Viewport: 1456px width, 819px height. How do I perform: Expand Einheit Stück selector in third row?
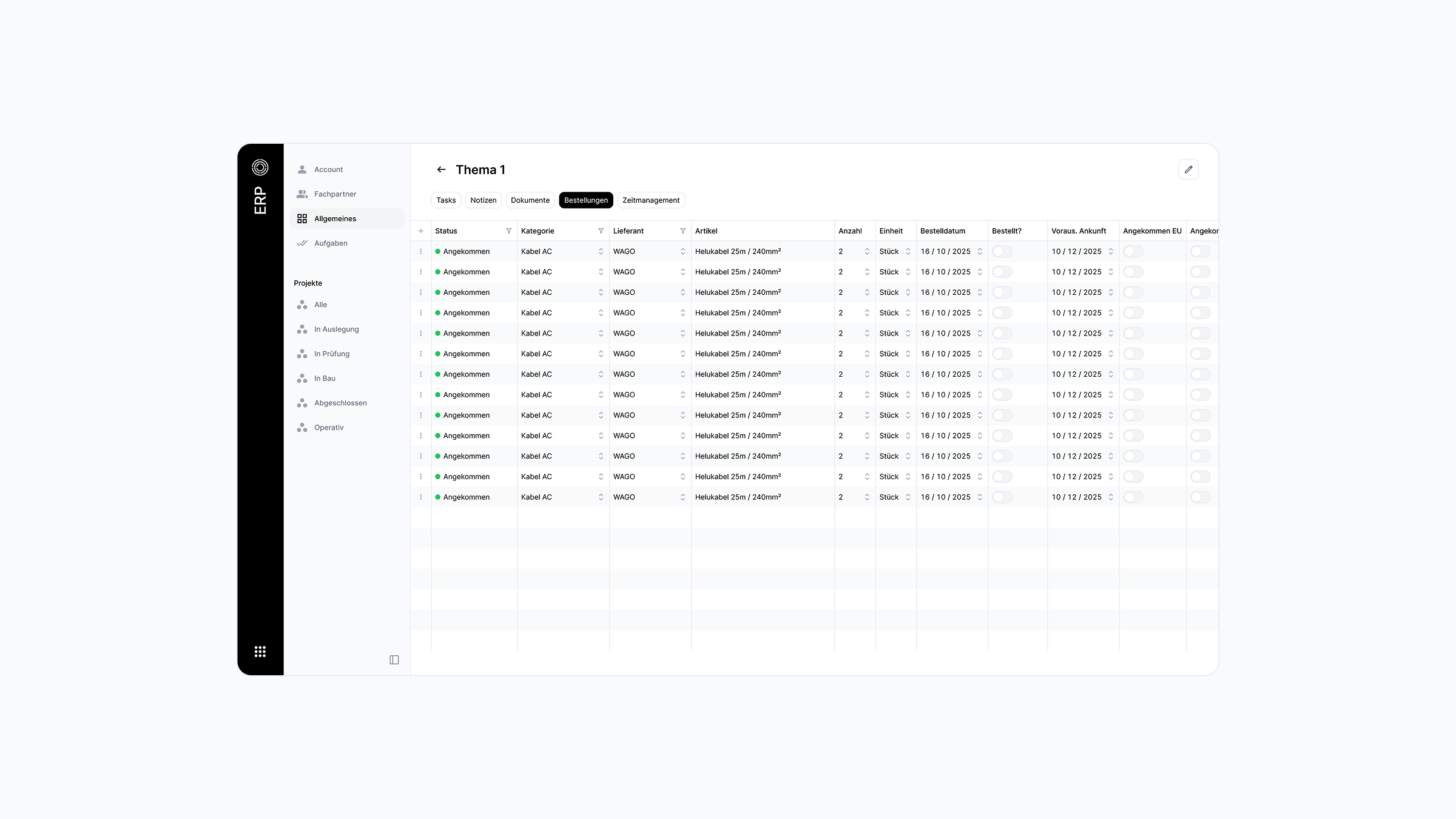(908, 292)
